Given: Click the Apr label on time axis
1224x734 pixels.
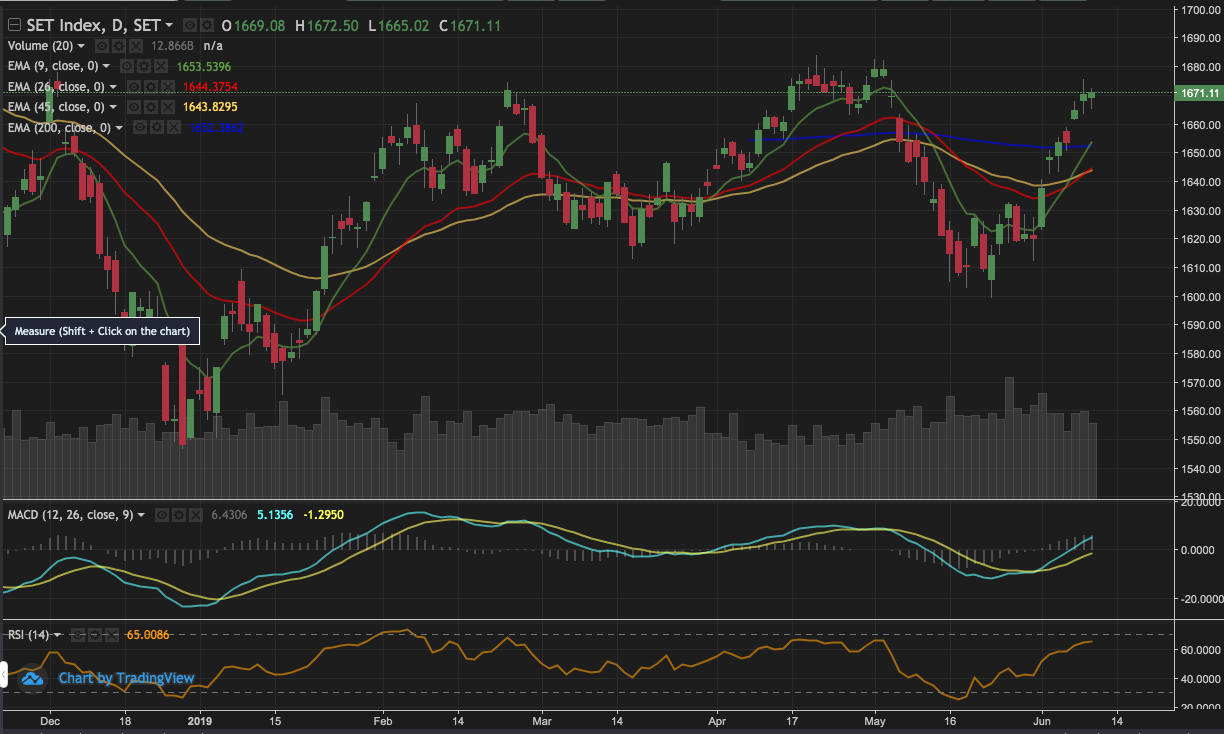Looking at the screenshot, I should pos(716,719).
